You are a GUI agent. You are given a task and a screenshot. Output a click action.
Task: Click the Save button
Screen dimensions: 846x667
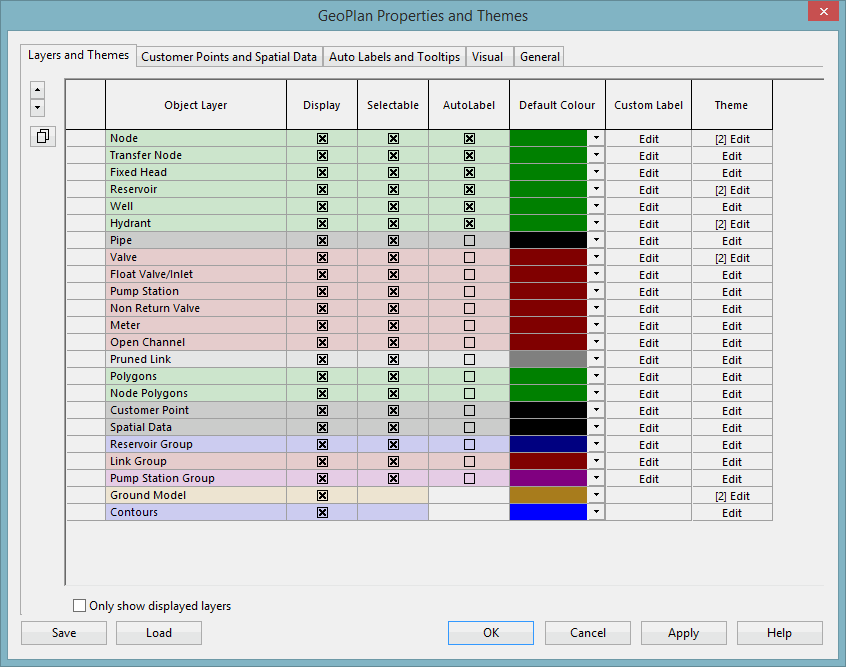click(63, 632)
